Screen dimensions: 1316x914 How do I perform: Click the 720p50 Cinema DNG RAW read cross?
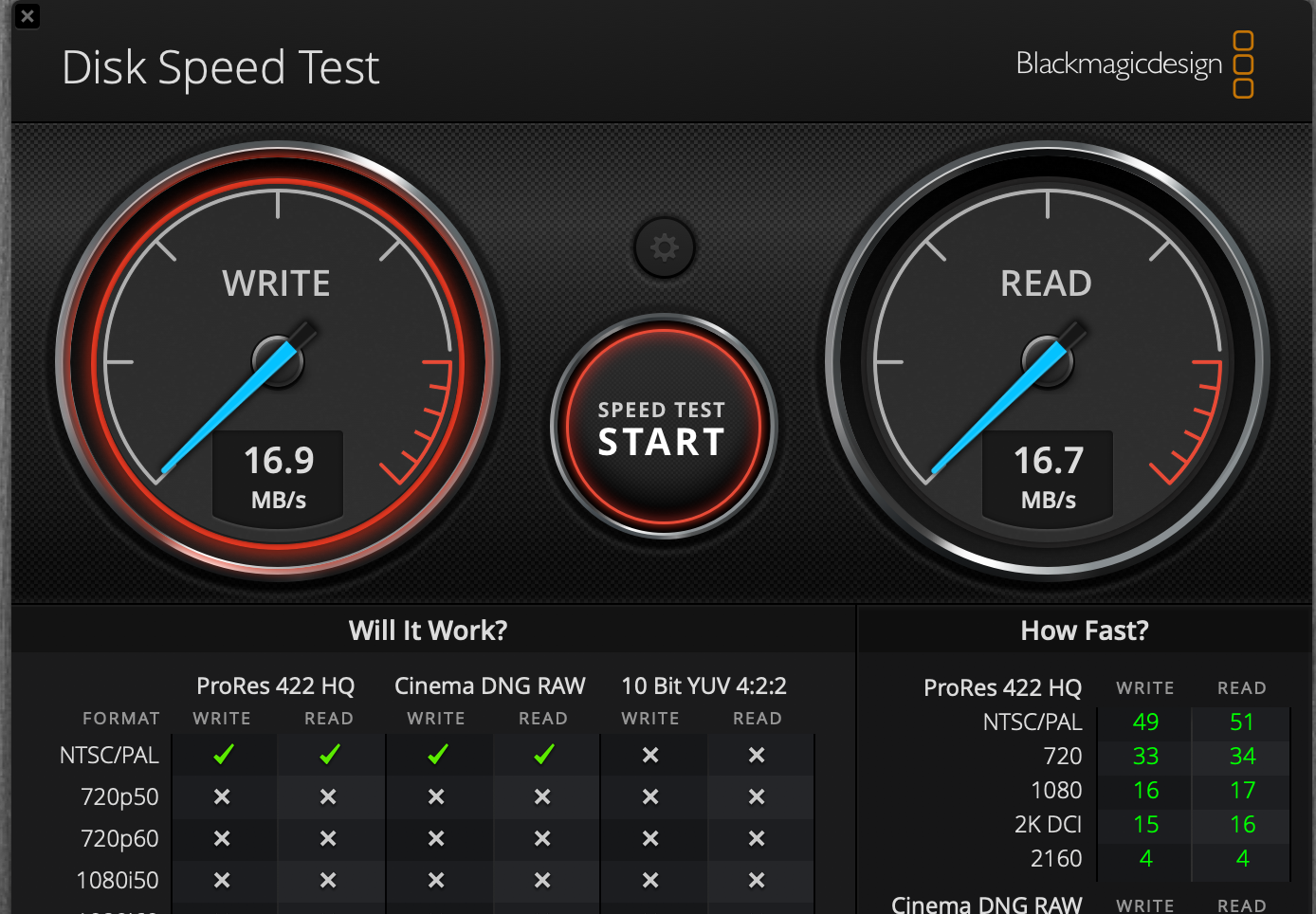[x=542, y=797]
